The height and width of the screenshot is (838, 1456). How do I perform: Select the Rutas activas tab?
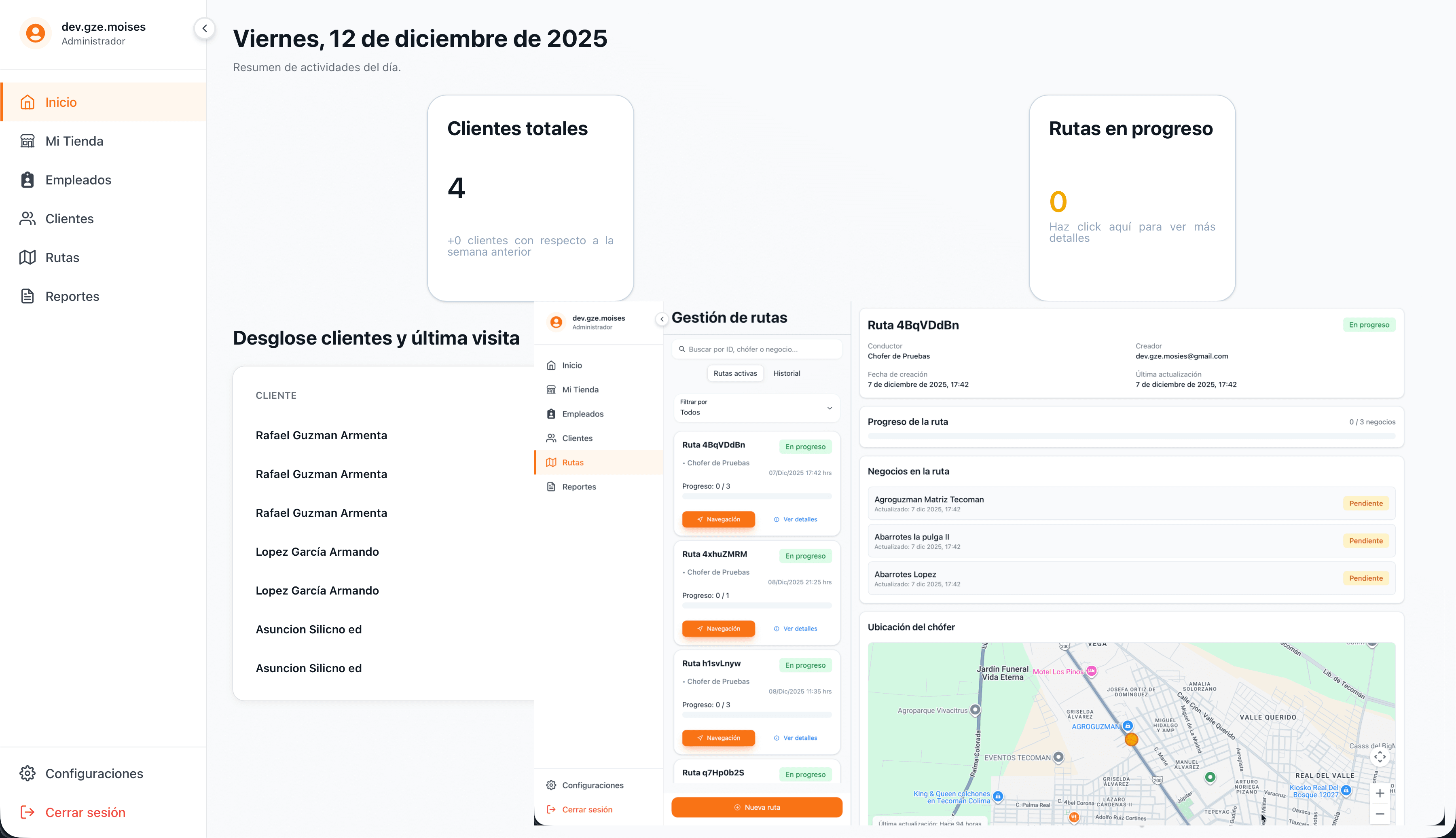tap(735, 373)
